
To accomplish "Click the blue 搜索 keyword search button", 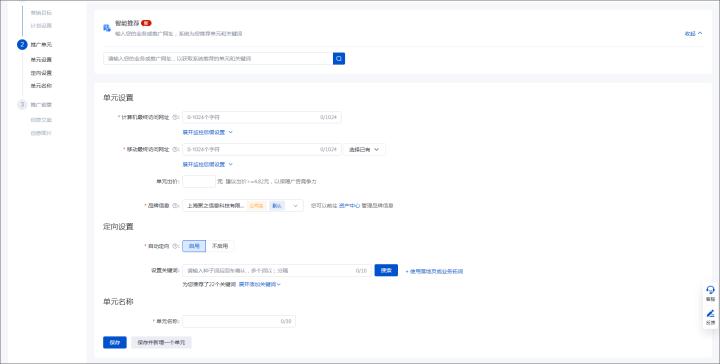I will (386, 270).
